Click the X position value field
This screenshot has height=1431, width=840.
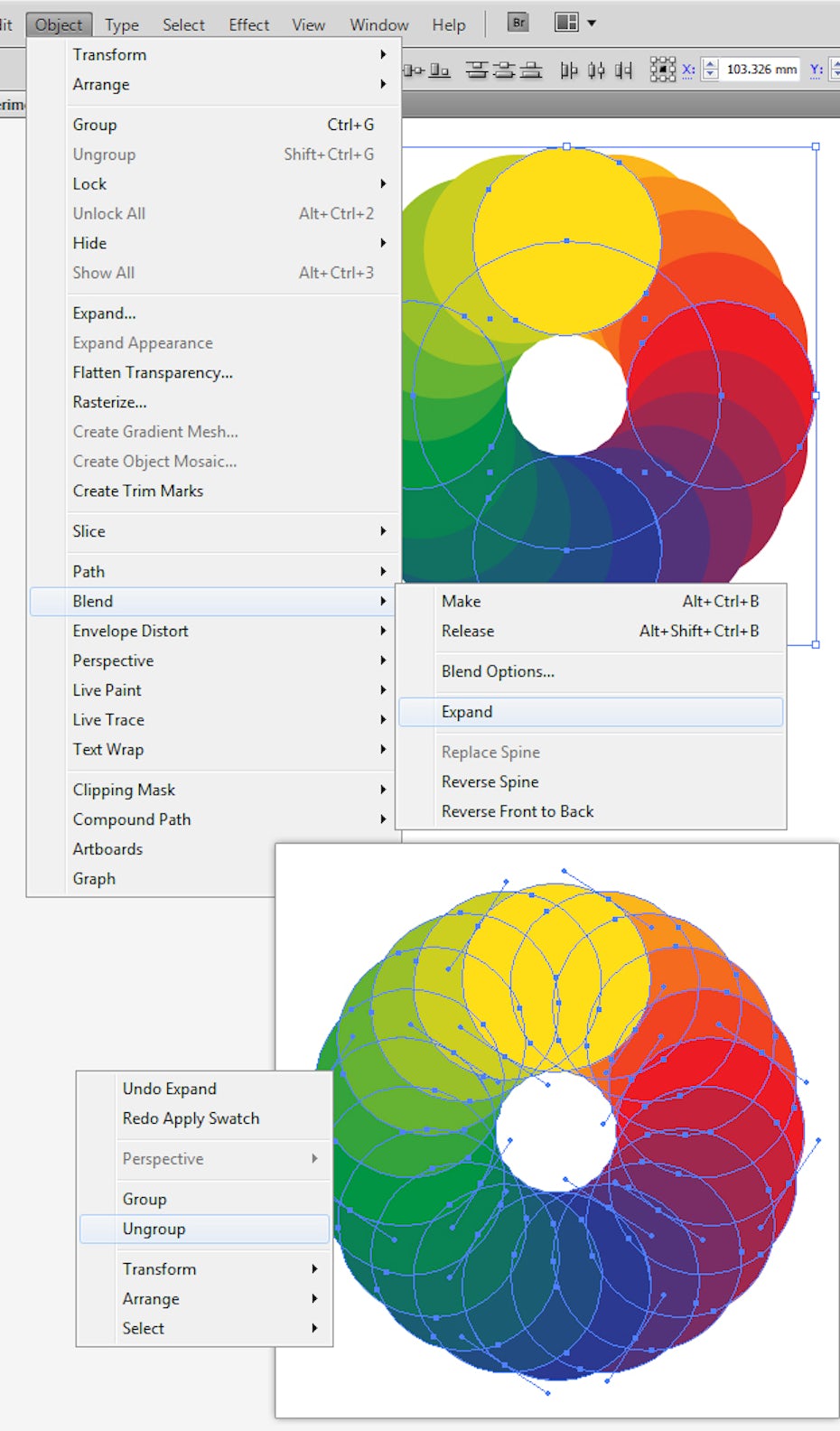pyautogui.click(x=761, y=70)
